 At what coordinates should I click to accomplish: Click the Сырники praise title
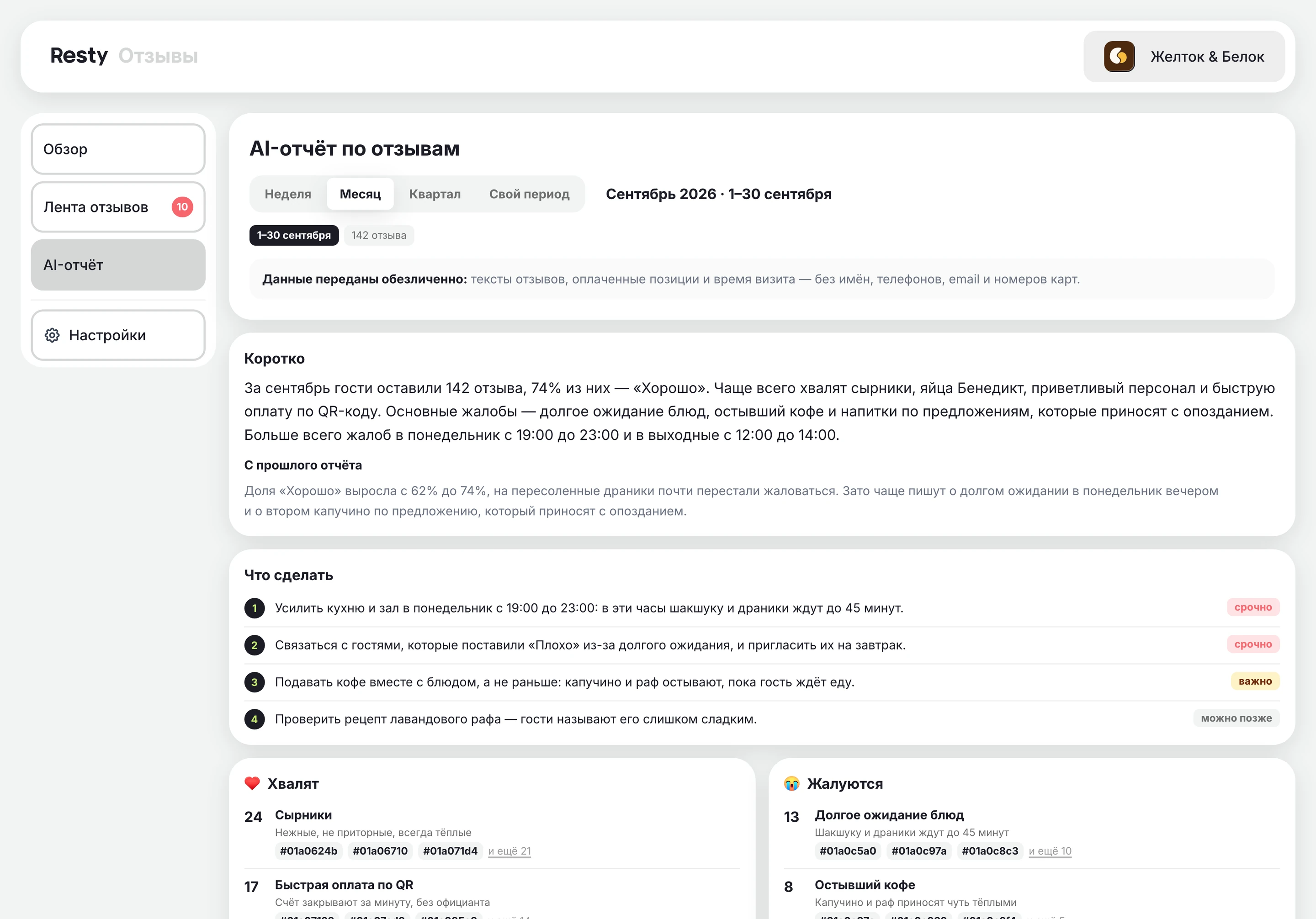[x=303, y=815]
